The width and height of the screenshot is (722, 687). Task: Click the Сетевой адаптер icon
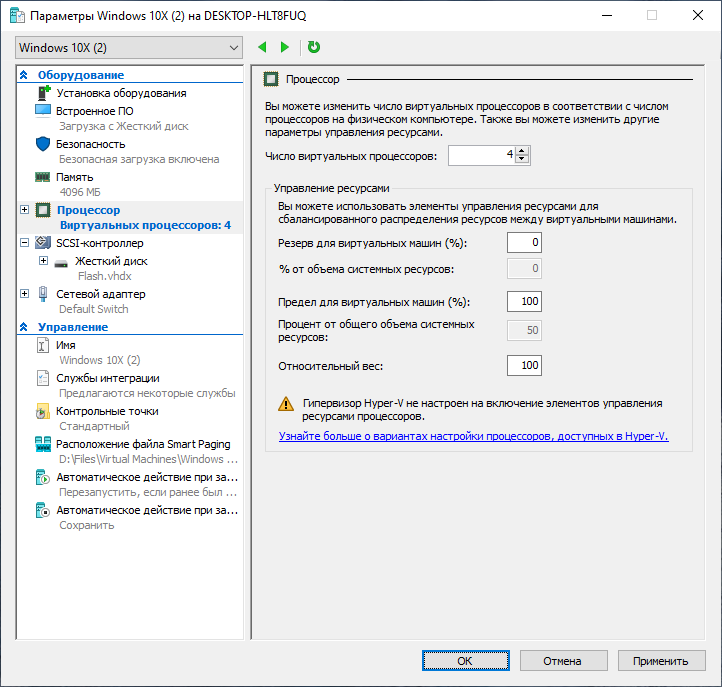[x=43, y=294]
